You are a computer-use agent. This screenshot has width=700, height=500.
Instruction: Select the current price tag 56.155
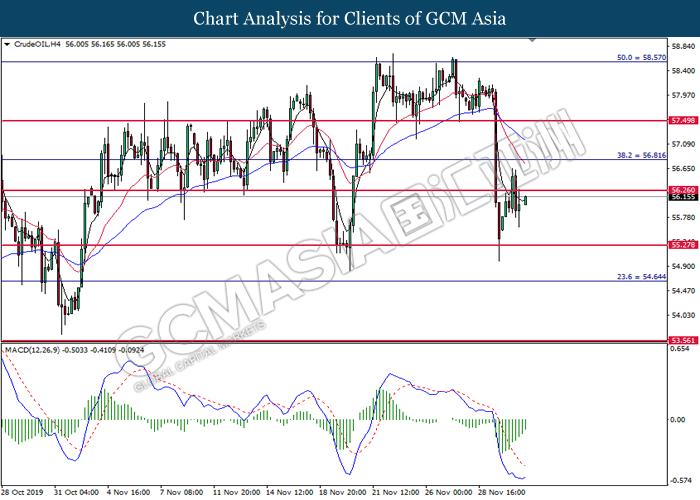tap(683, 197)
